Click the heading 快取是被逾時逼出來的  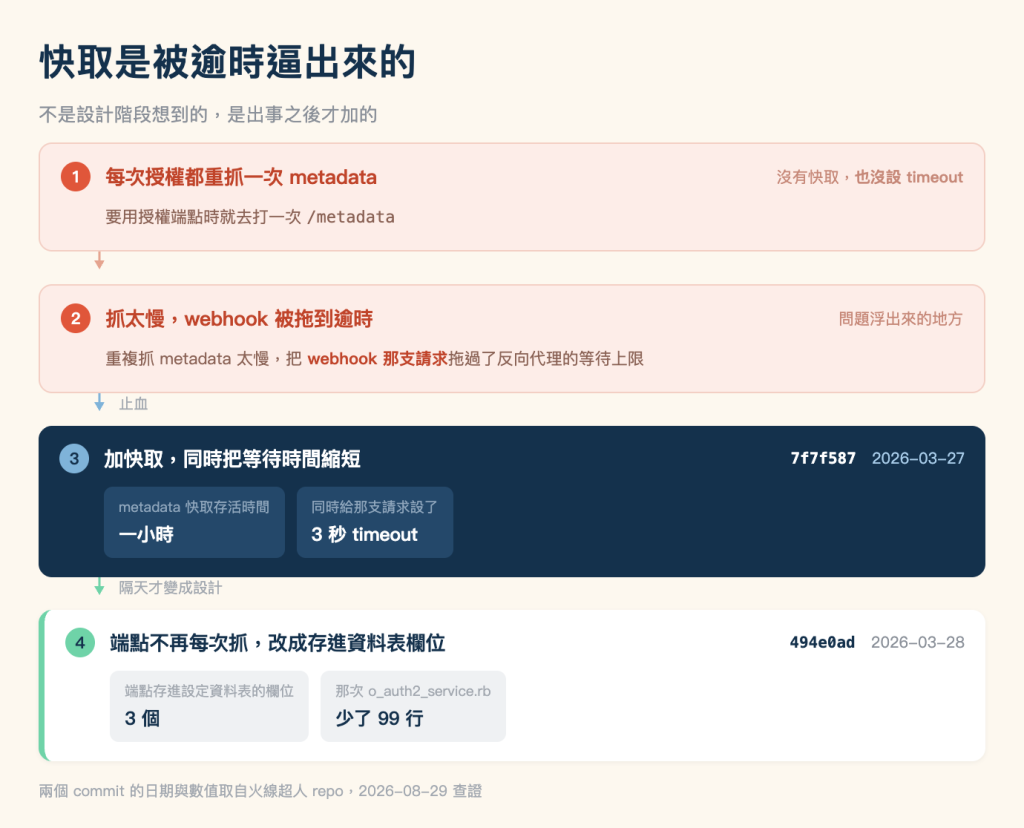(227, 63)
